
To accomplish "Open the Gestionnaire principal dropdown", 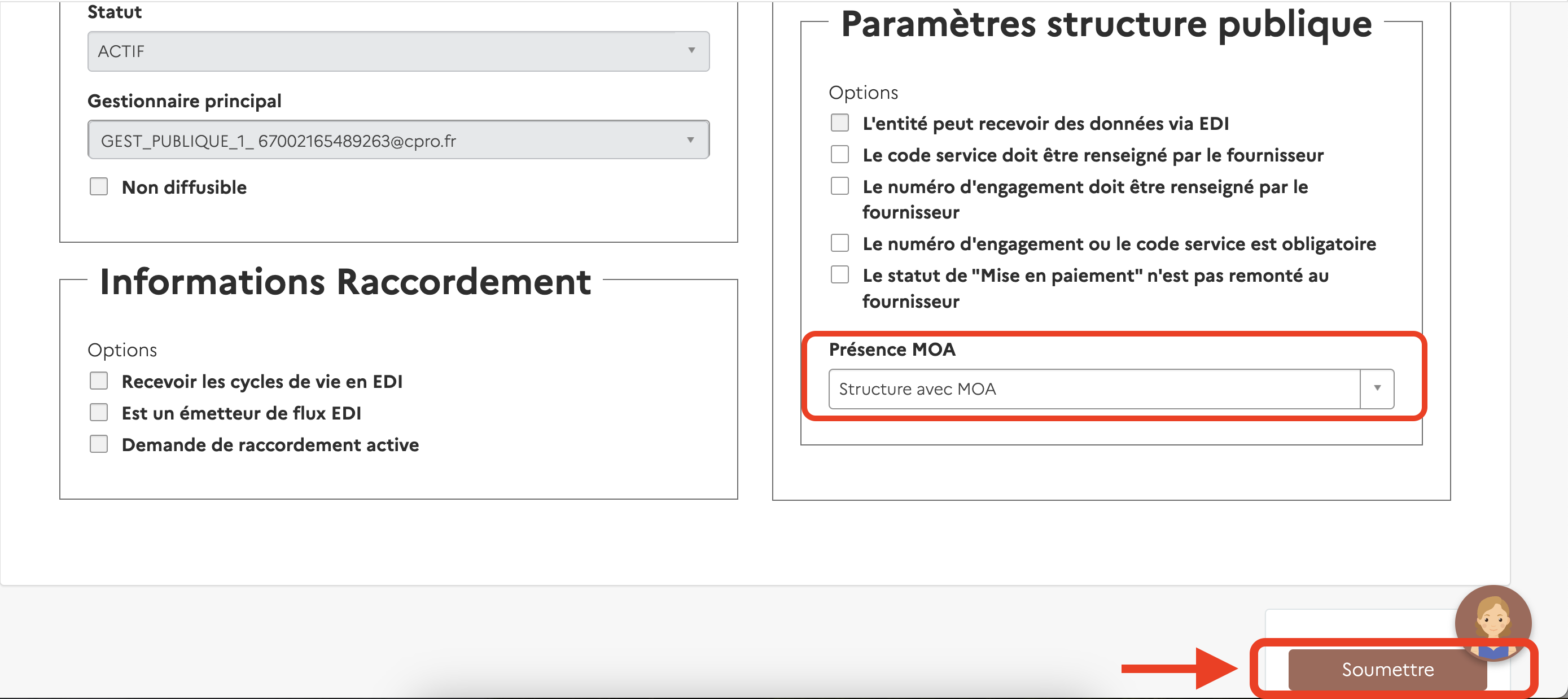I will pos(398,140).
